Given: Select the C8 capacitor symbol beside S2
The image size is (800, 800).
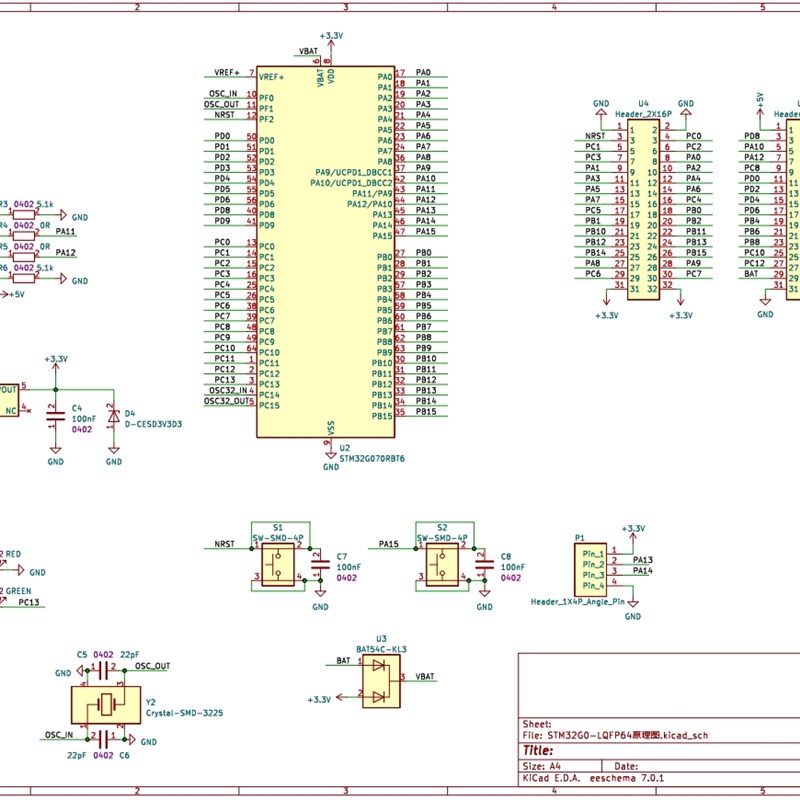Looking at the screenshot, I should click(x=484, y=564).
